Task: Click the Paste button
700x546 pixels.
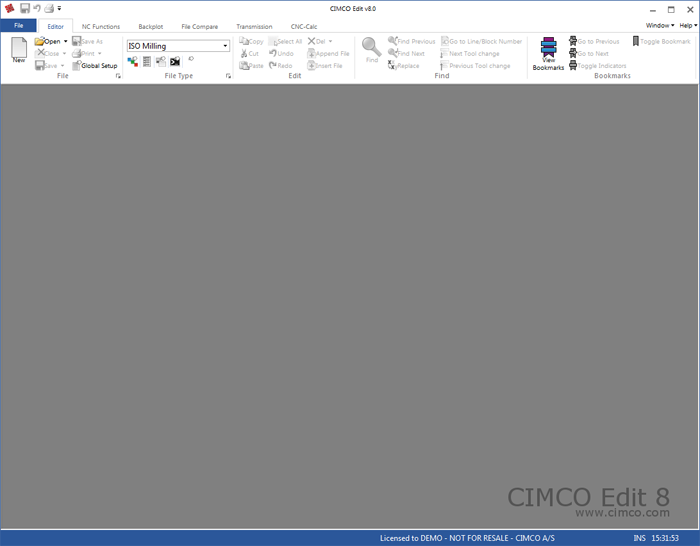Action: [251, 66]
